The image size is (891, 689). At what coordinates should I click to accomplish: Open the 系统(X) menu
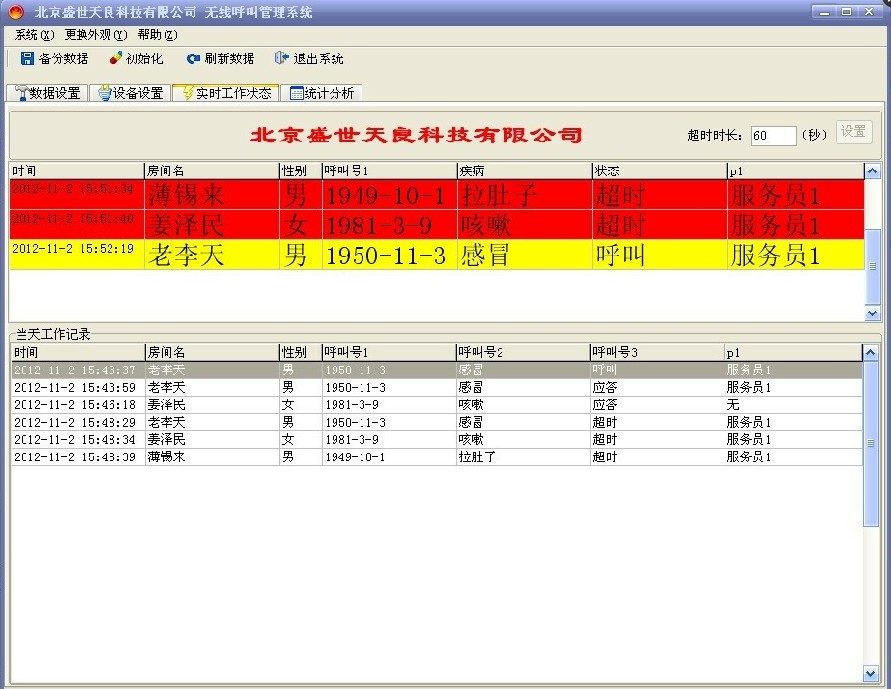(x=34, y=35)
